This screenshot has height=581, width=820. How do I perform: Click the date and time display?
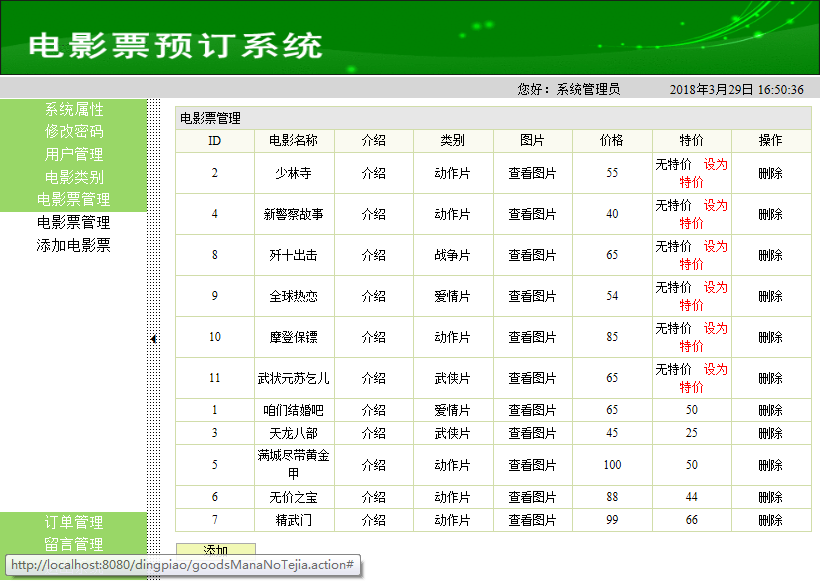736,89
